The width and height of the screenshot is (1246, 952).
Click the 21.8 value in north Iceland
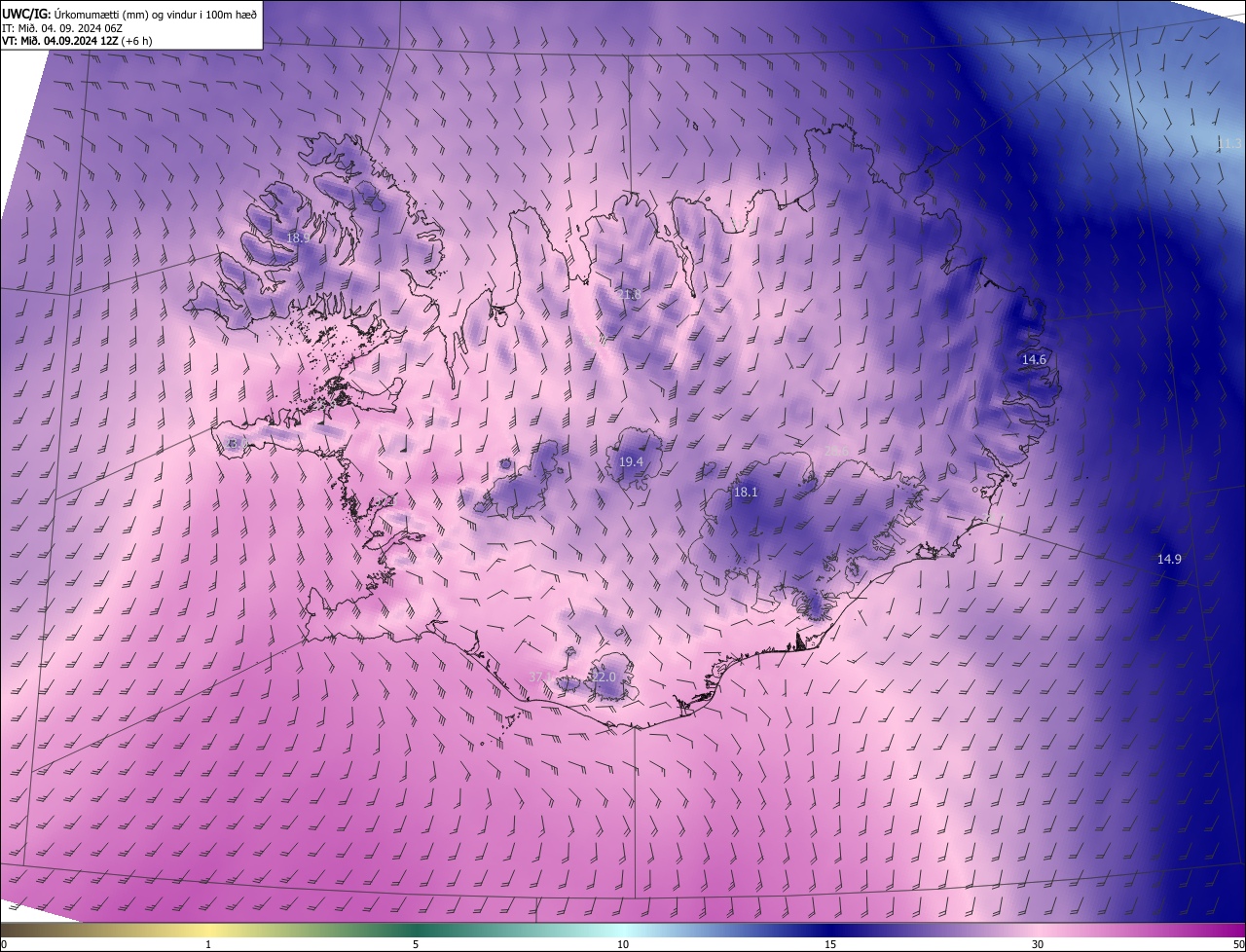click(x=630, y=295)
